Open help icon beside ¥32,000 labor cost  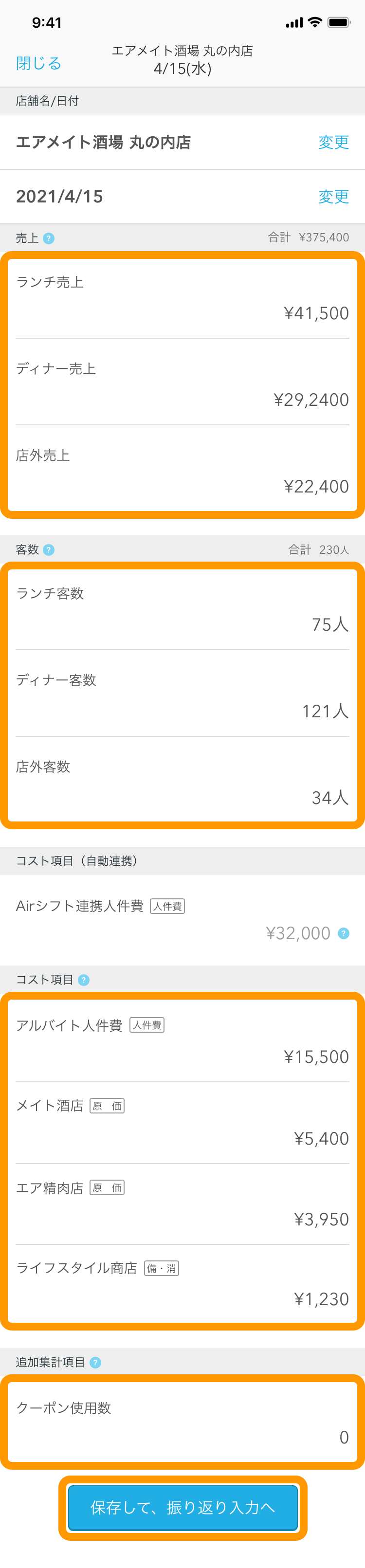tap(344, 933)
